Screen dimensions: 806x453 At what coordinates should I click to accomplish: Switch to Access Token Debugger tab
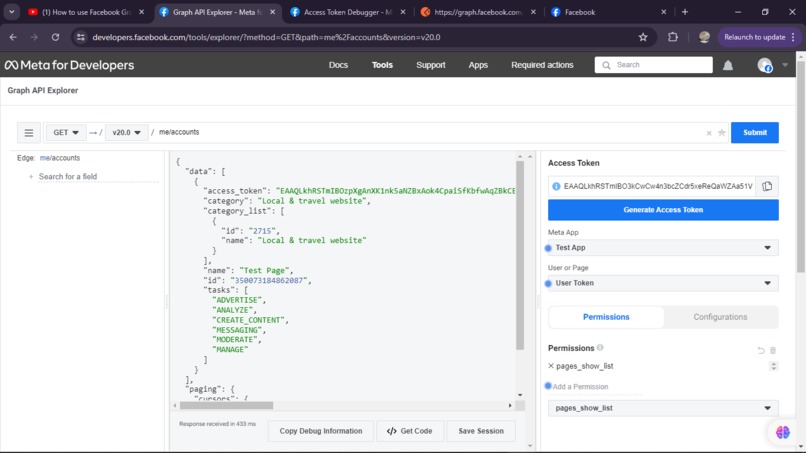[347, 12]
